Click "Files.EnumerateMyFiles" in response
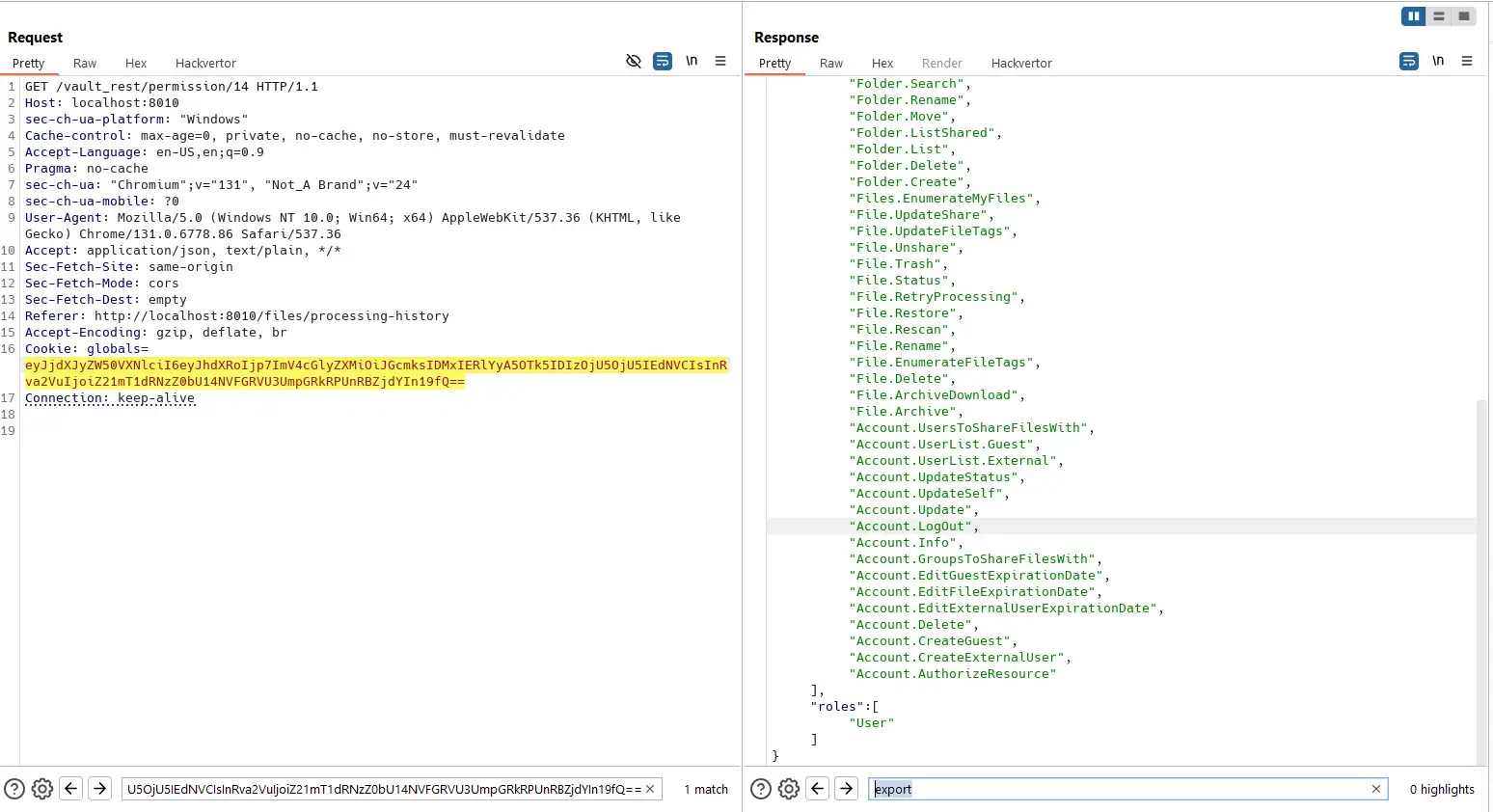Viewport: 1493px width, 812px height. click(x=941, y=199)
